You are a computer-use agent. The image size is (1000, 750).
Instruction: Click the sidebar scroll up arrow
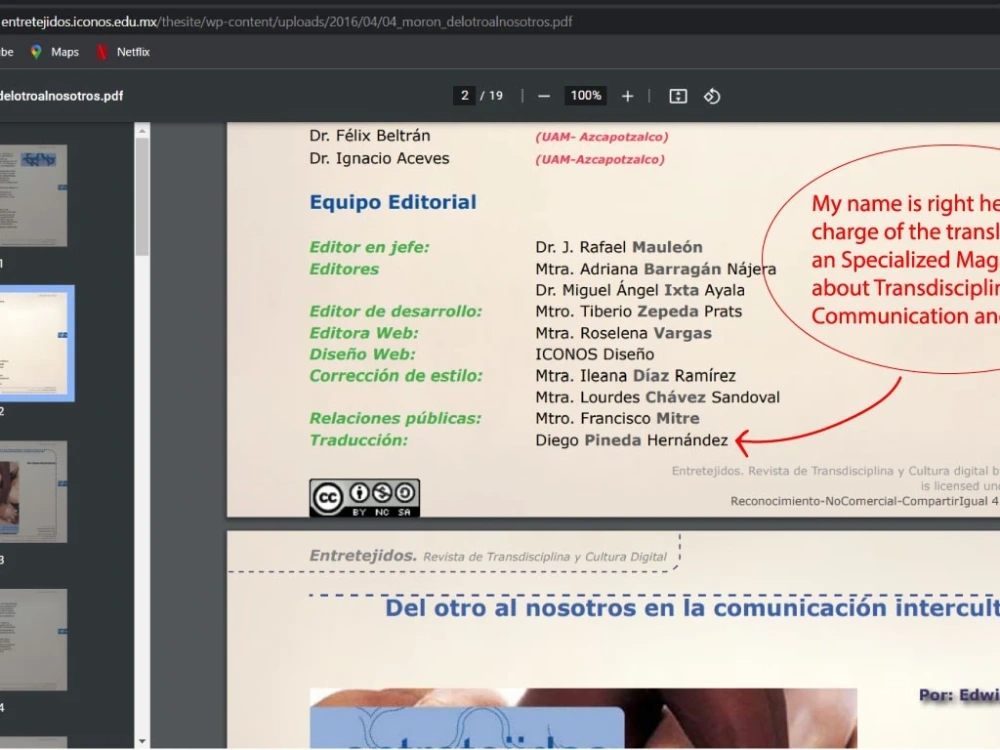click(x=142, y=131)
